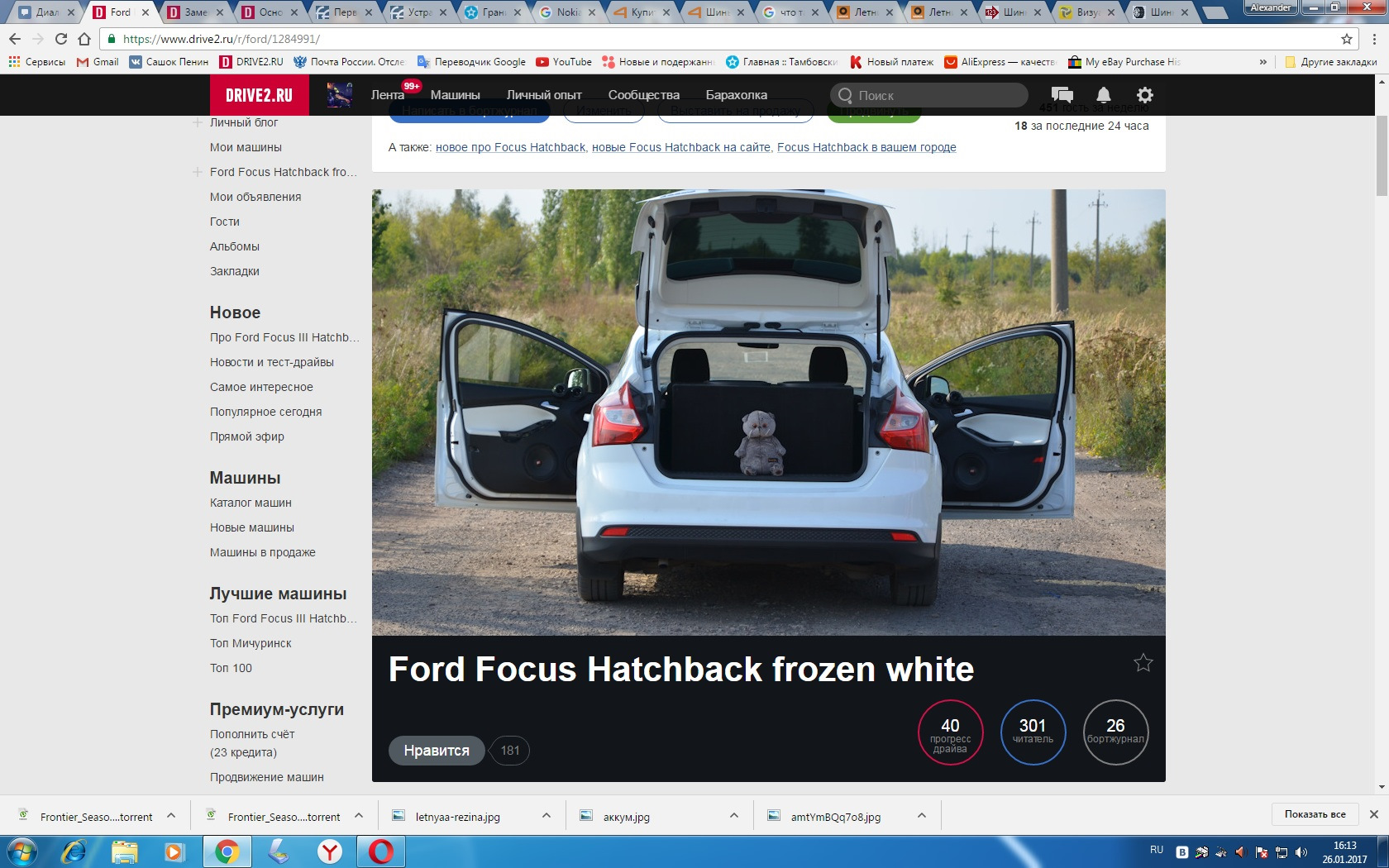The image size is (1389, 868).
Task: Like the car with the Нравится button
Action: 437,751
